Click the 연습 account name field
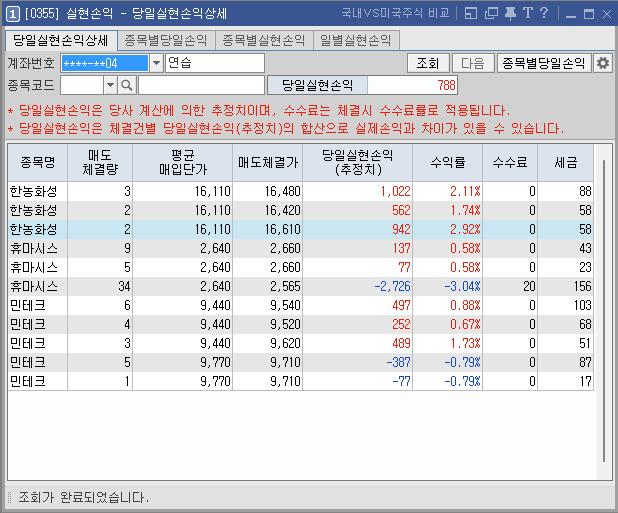618x513 pixels. click(215, 63)
